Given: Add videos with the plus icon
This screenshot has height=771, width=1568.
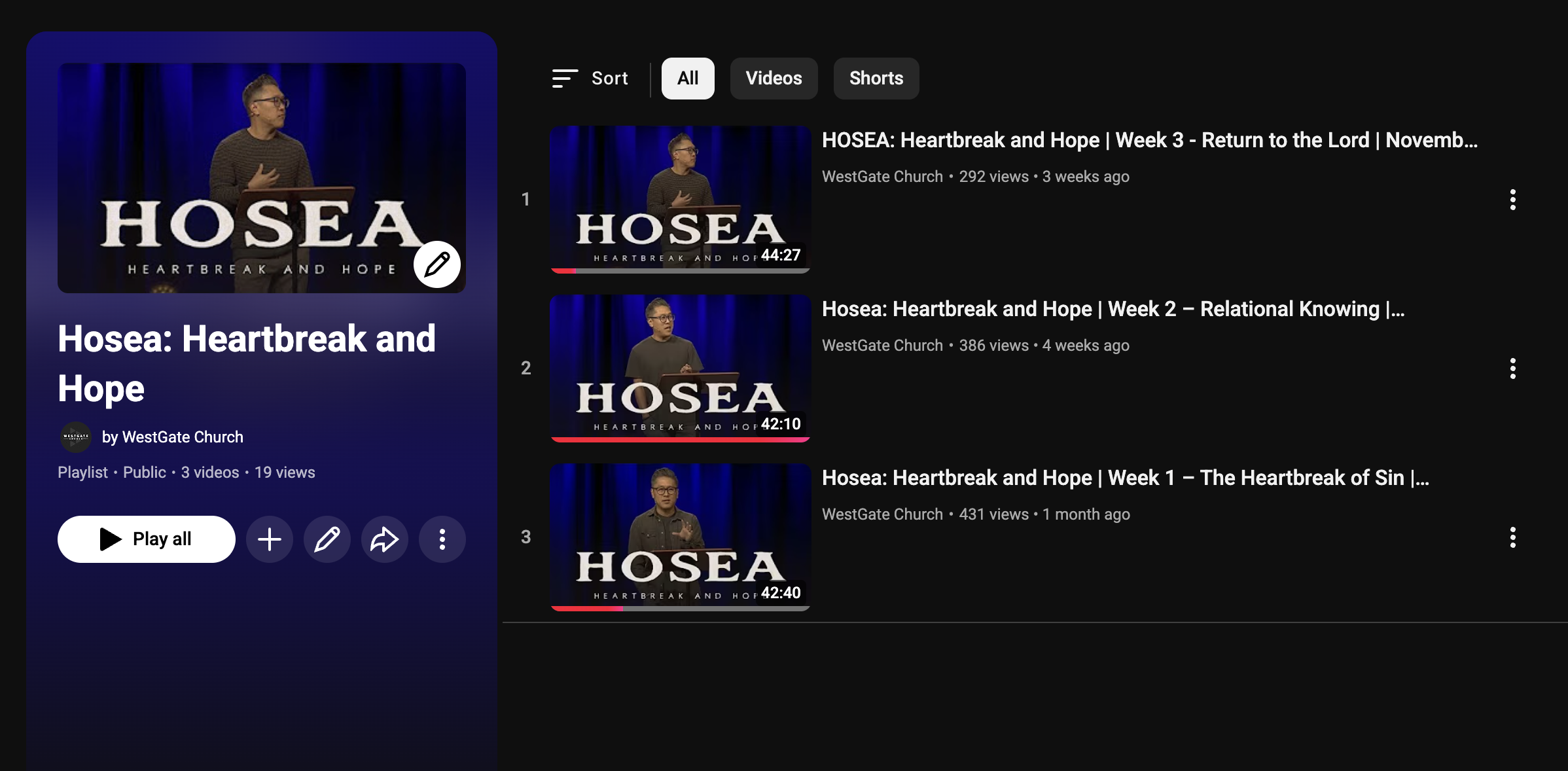Looking at the screenshot, I should (270, 539).
